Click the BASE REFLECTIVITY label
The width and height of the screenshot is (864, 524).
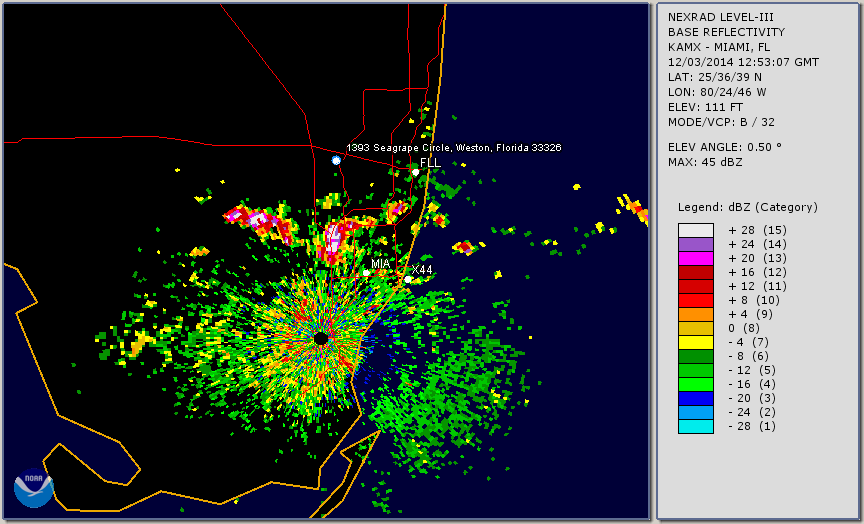(x=726, y=32)
